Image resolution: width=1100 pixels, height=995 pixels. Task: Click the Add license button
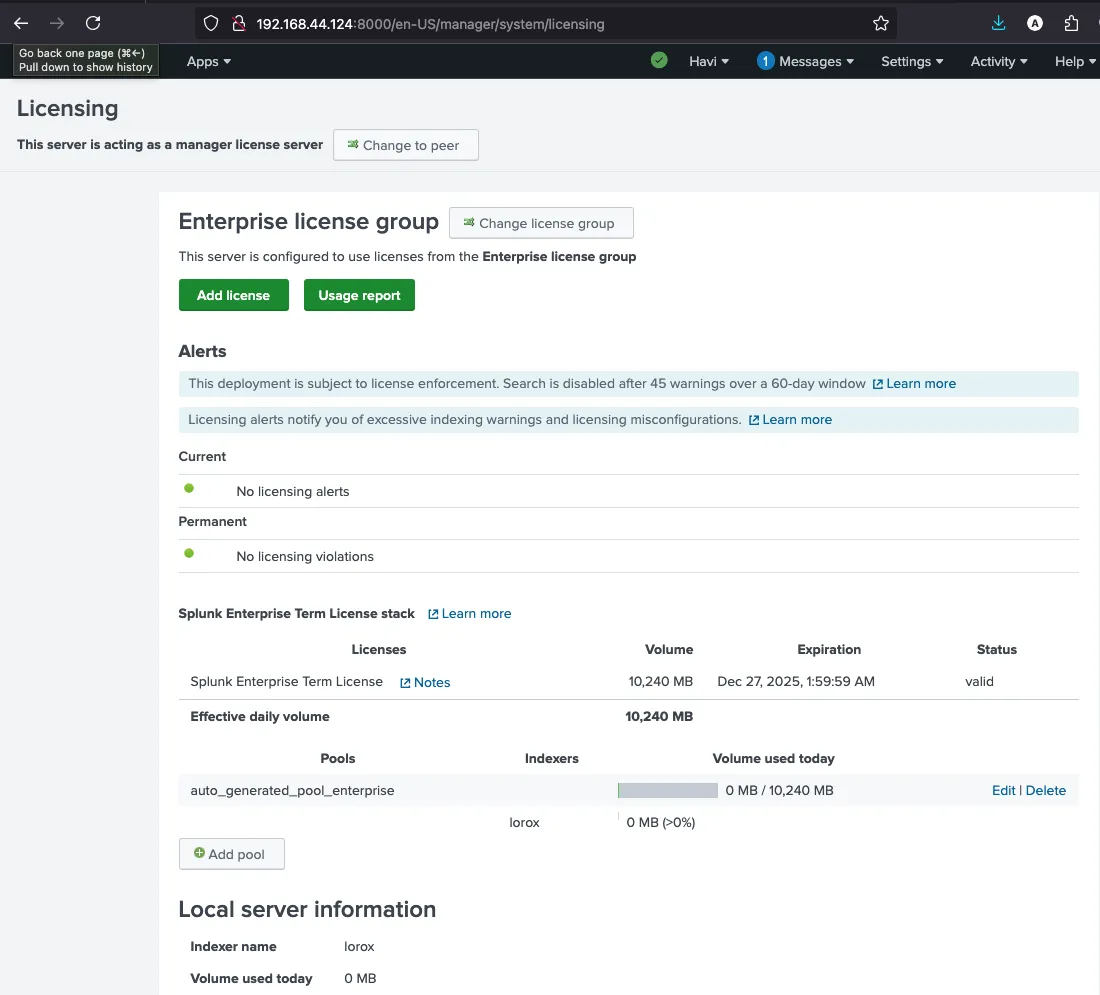[233, 295]
